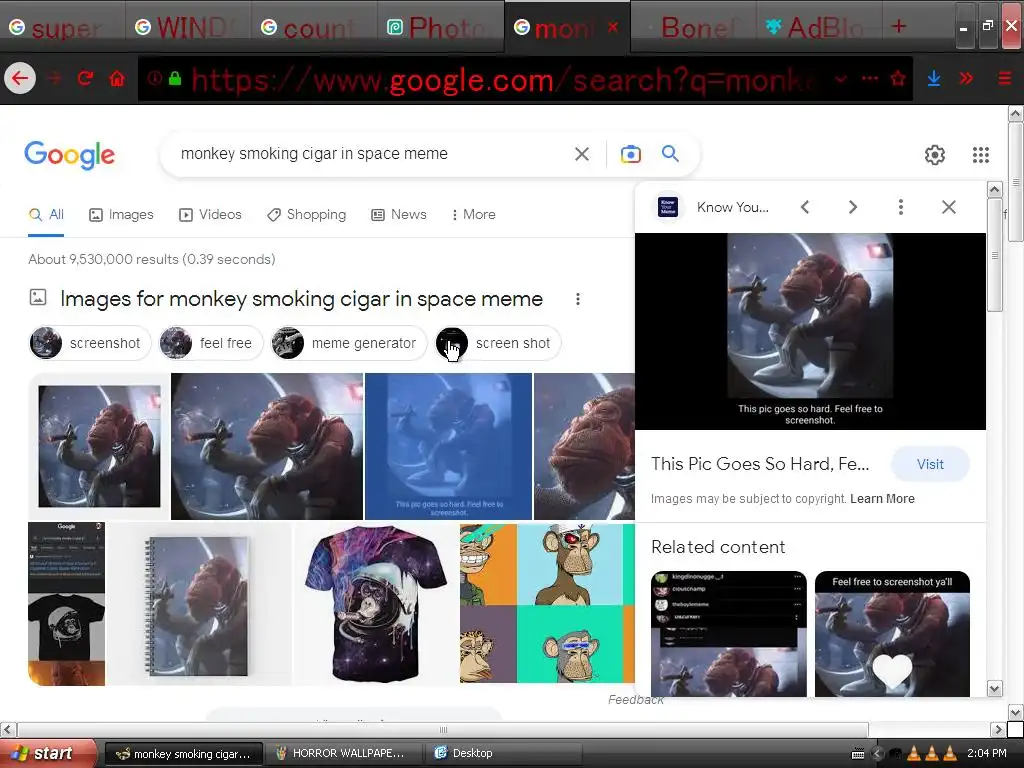This screenshot has width=1024, height=768.
Task: Open Google quick settings gear
Action: coord(935,155)
